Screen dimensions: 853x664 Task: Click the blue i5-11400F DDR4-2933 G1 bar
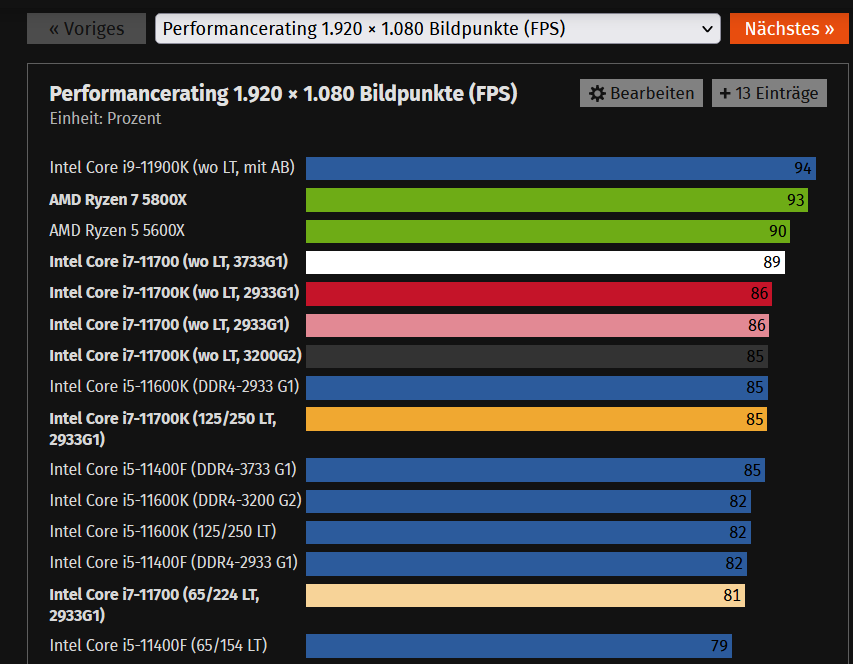click(527, 564)
